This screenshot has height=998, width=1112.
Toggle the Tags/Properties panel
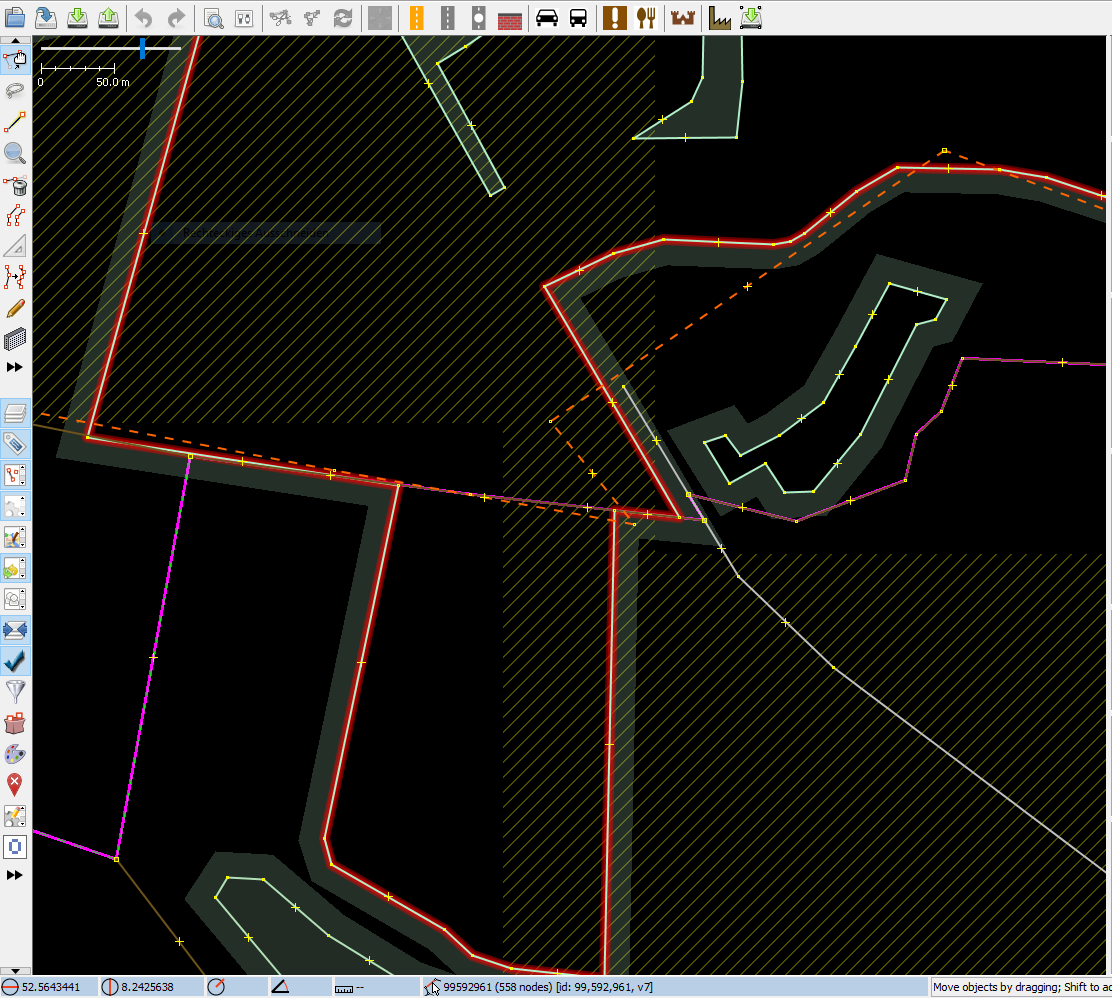[15, 444]
